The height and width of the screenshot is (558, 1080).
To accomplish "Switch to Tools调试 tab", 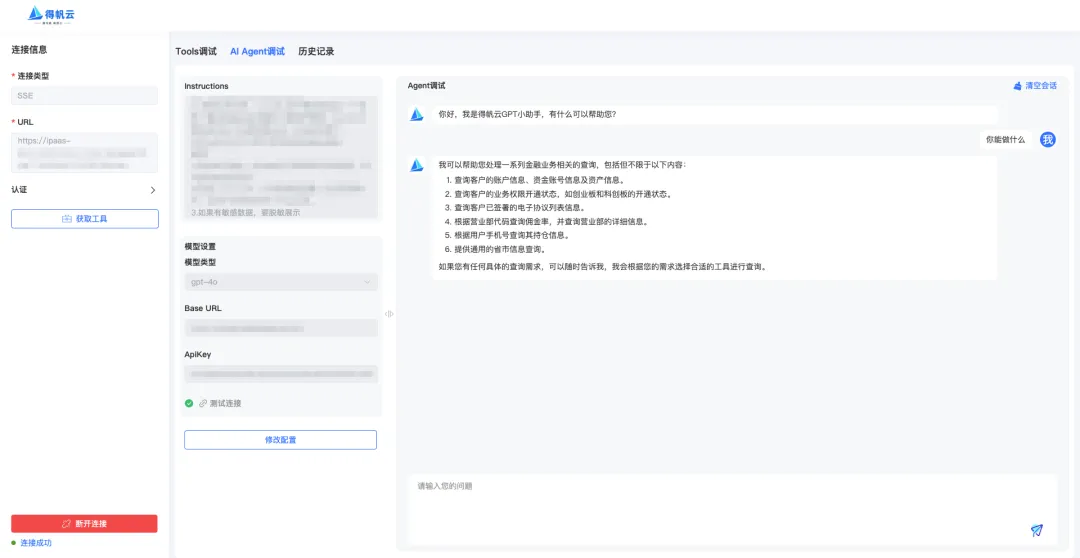I will pyautogui.click(x=196, y=52).
